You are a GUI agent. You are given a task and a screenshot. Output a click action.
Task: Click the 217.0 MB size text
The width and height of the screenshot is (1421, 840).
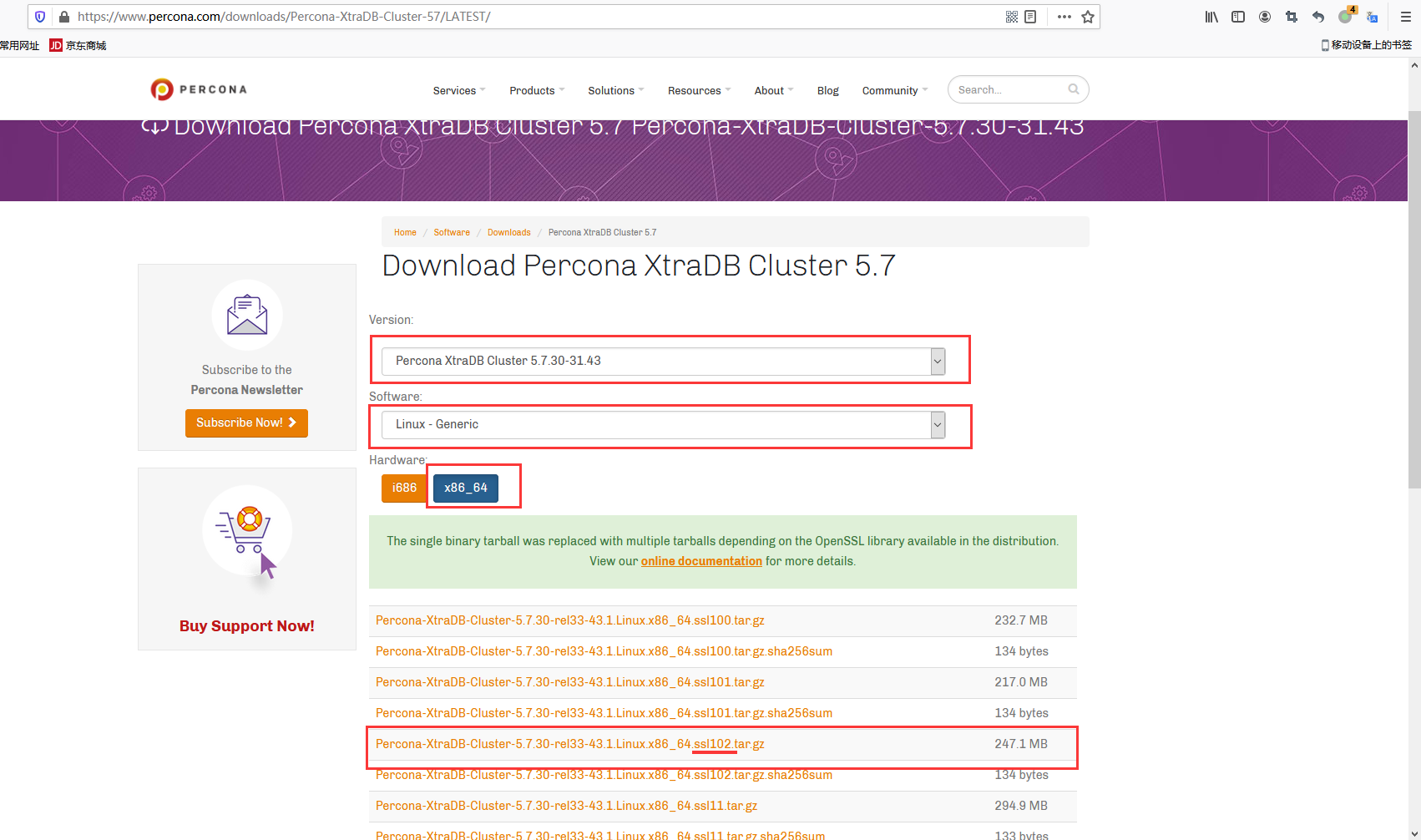tap(1021, 682)
